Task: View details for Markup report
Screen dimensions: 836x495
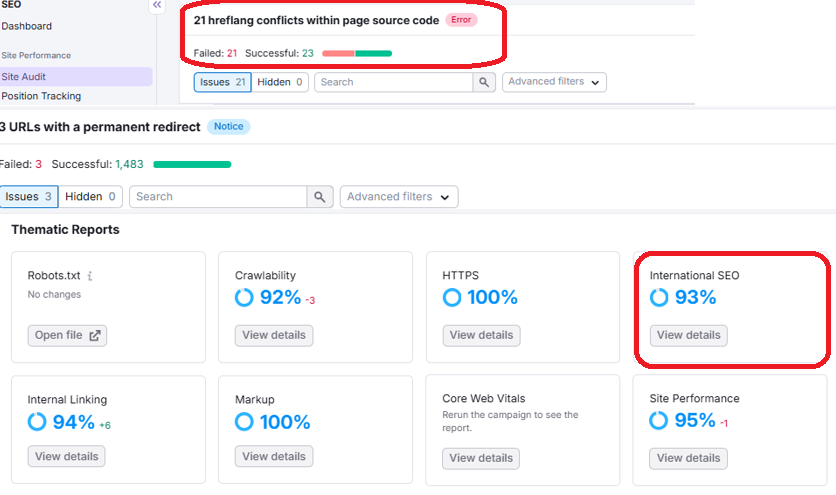Action: pos(274,457)
